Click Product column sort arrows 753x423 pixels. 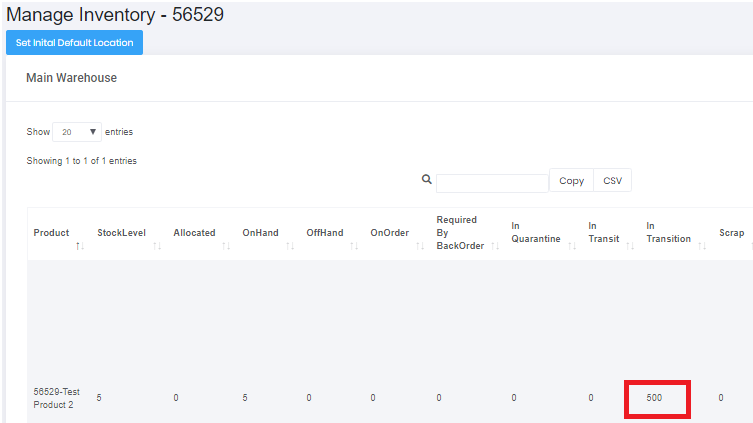pos(80,246)
